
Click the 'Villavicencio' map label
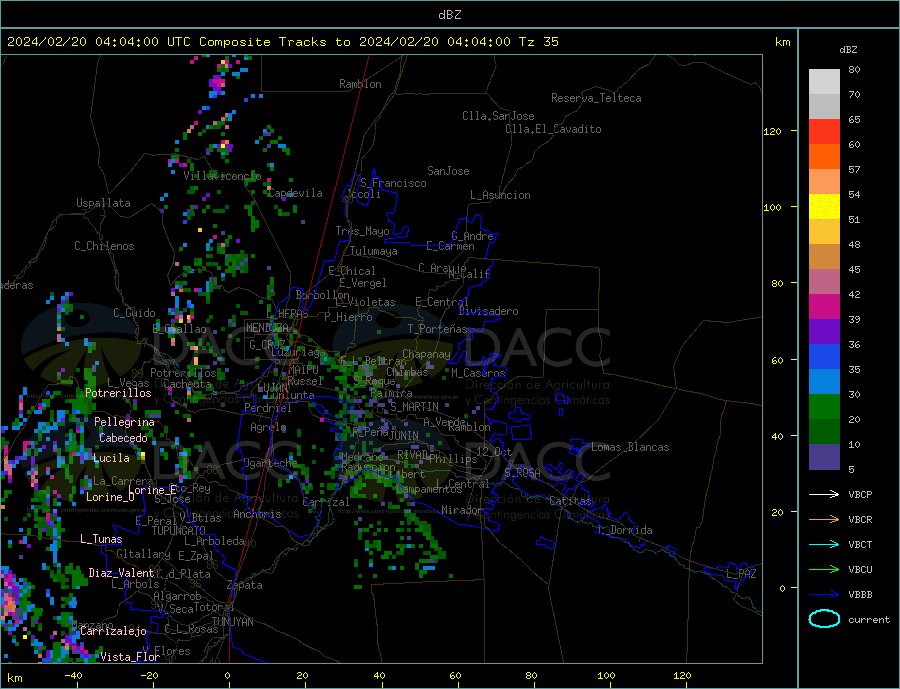tap(222, 176)
